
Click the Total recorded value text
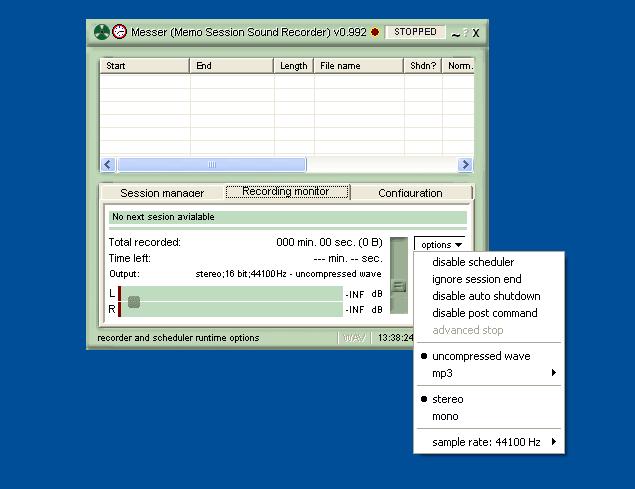pyautogui.click(x=329, y=242)
